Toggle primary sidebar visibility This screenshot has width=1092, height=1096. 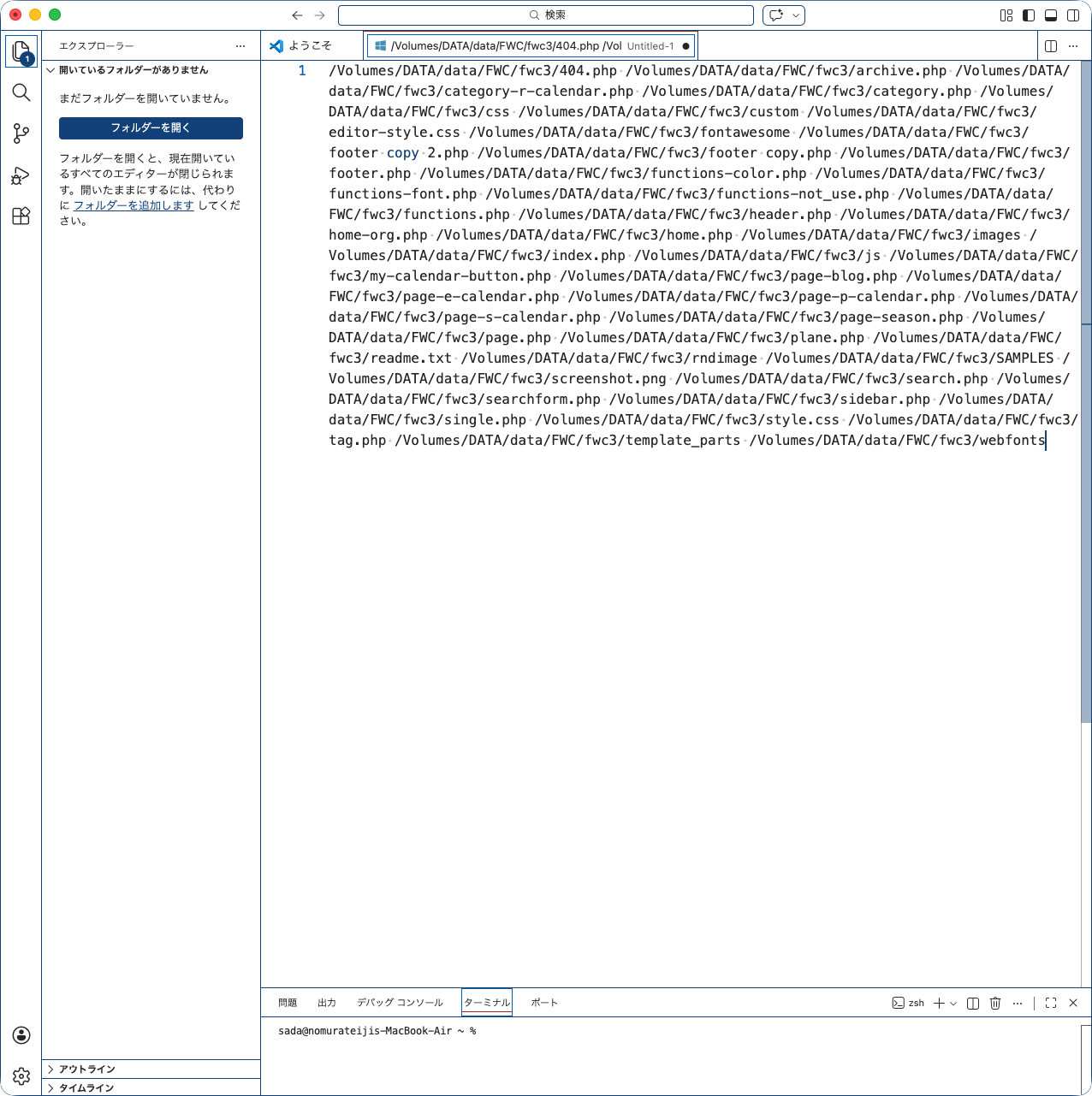[x=1029, y=15]
